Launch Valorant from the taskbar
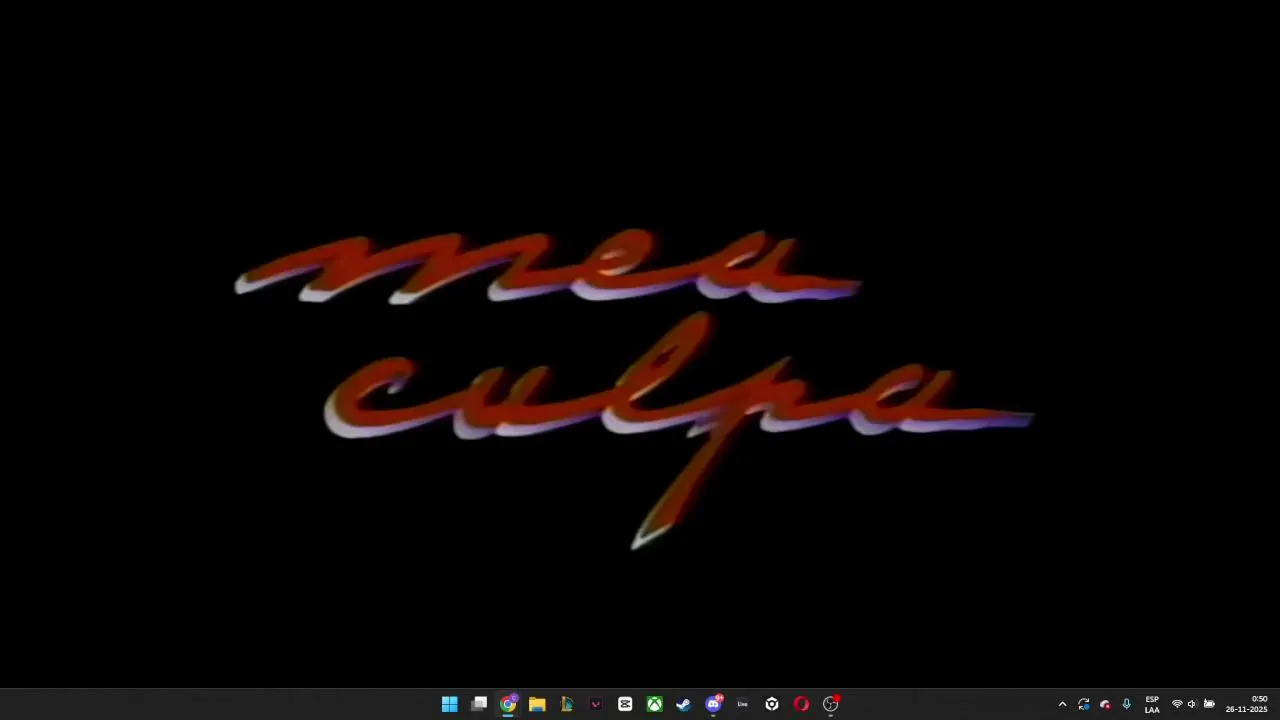1280x720 pixels. [x=596, y=704]
